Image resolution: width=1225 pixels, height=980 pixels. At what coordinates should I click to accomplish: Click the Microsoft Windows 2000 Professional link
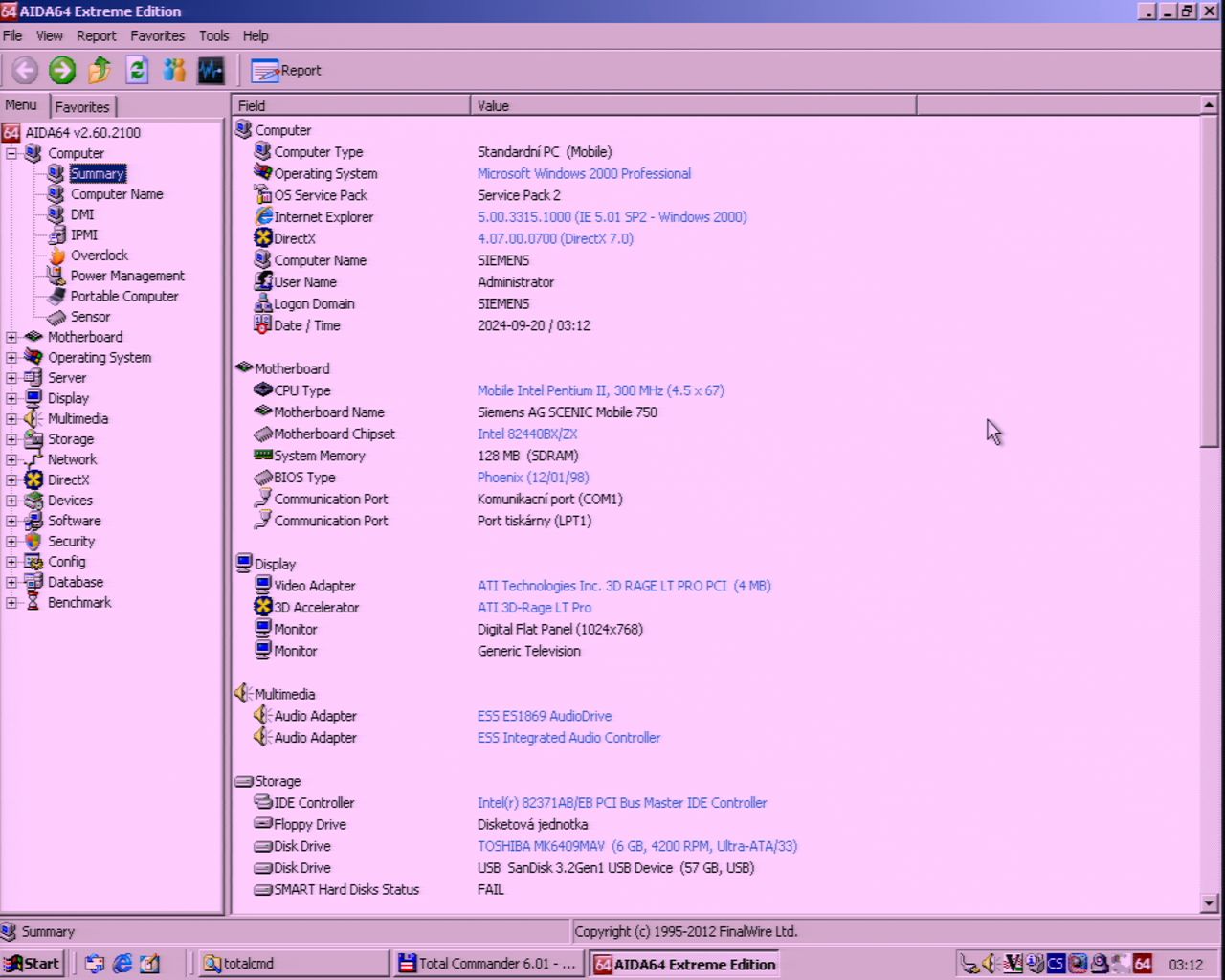[x=584, y=174]
